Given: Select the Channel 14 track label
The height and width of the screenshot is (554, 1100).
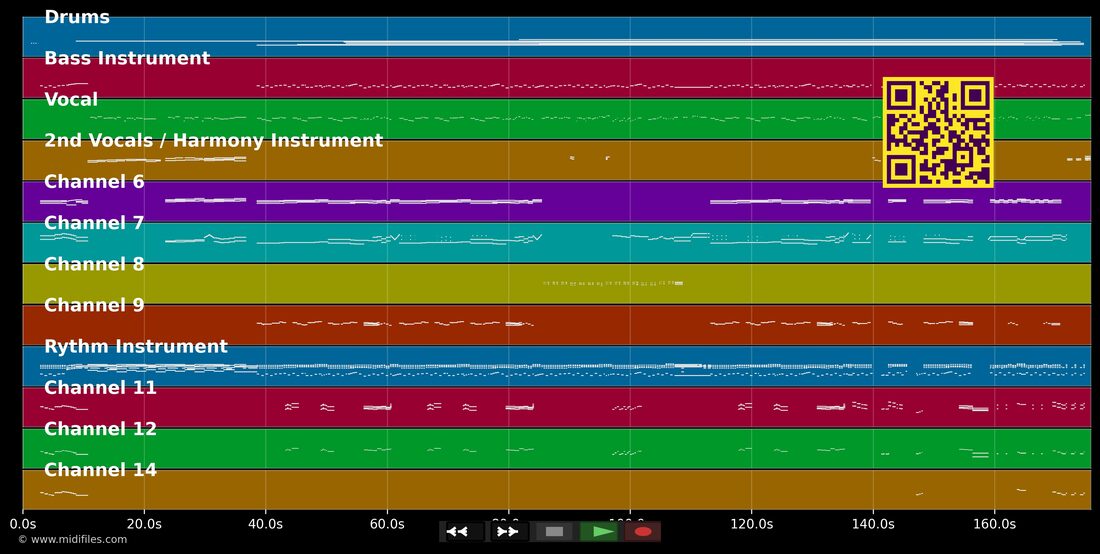Looking at the screenshot, I should pyautogui.click(x=100, y=470).
